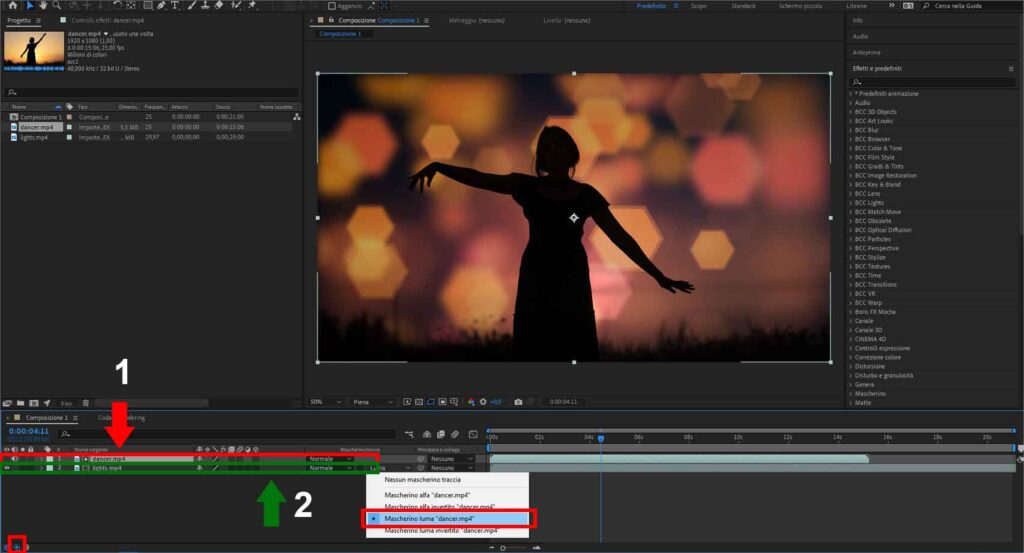
Task: Open the 50% magnification dropdown
Action: pyautogui.click(x=325, y=402)
